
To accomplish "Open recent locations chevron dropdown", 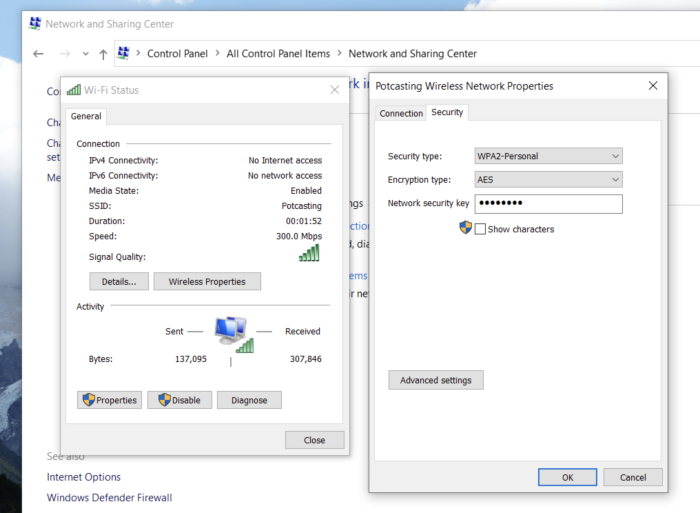I will coord(85,54).
